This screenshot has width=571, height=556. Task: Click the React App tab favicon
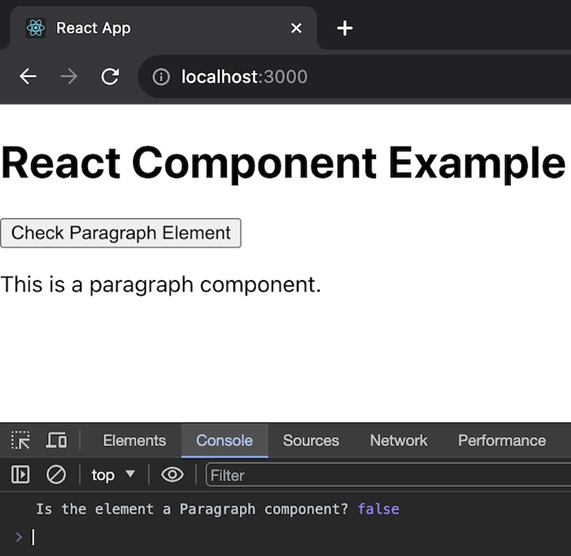(x=36, y=28)
